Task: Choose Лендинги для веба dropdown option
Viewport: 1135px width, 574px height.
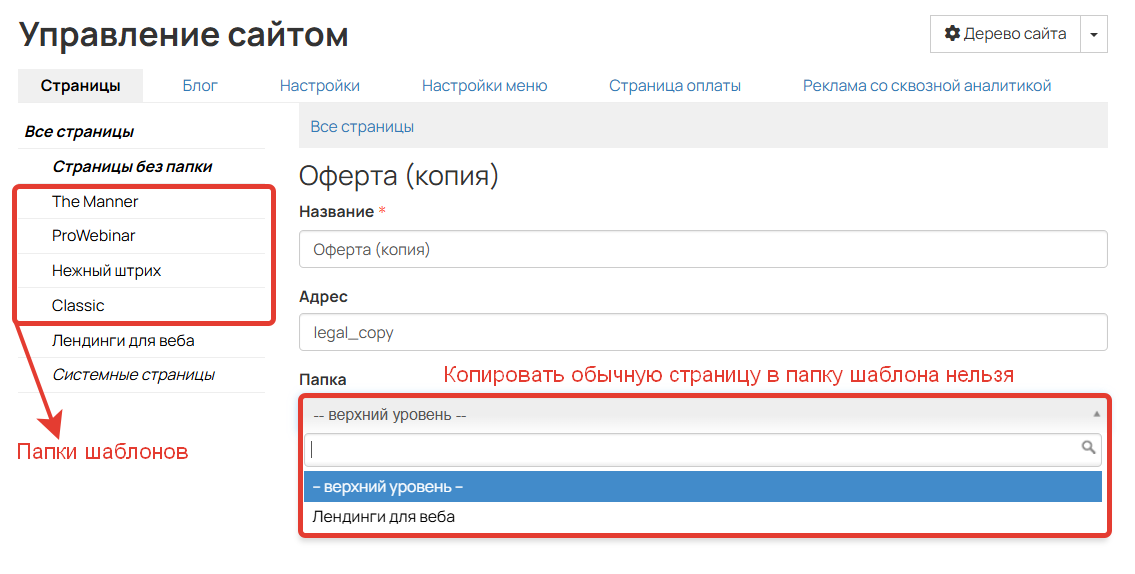Action: pos(703,517)
